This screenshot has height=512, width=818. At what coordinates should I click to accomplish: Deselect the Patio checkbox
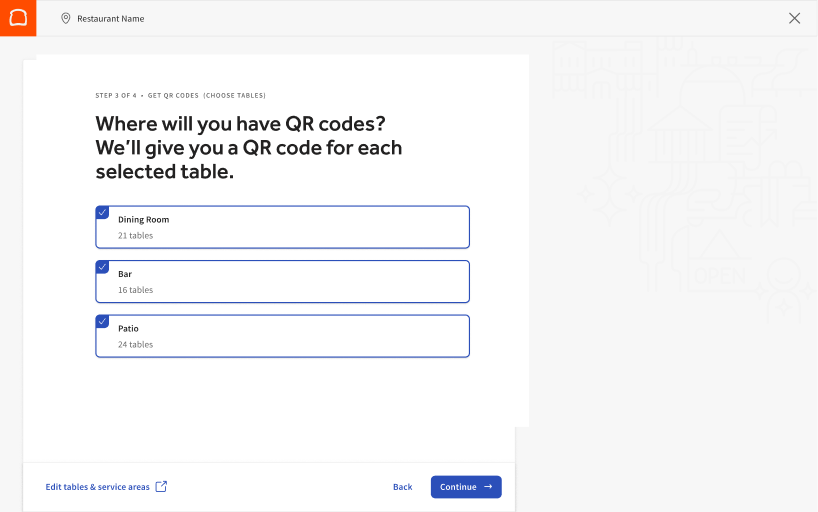[x=103, y=321]
